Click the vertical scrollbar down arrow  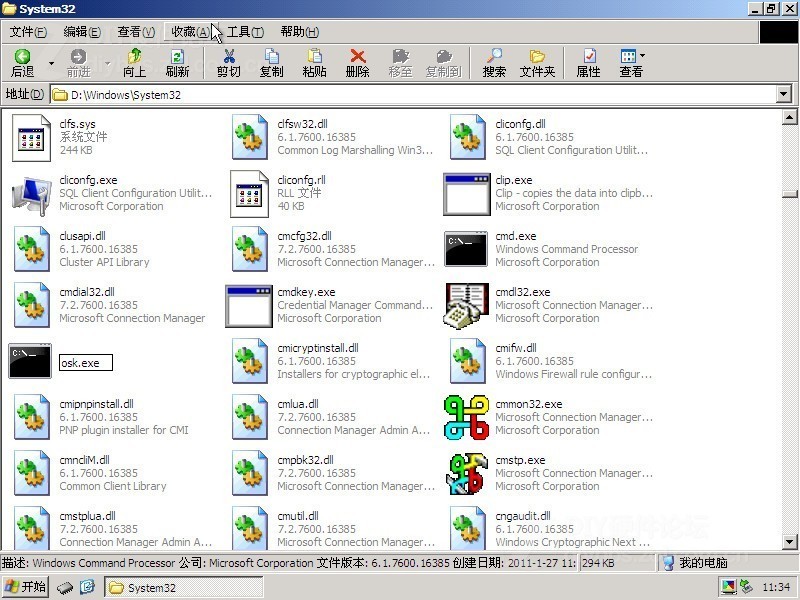point(789,541)
